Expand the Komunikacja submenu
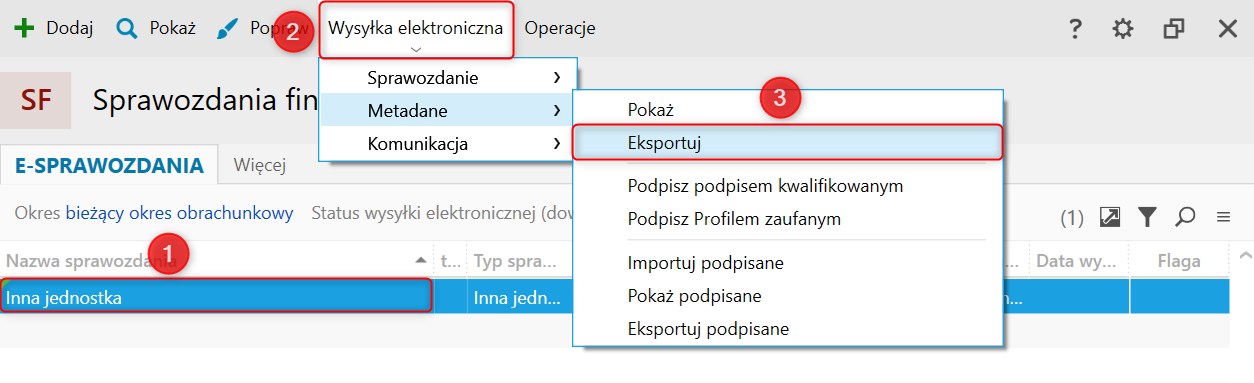 click(448, 143)
